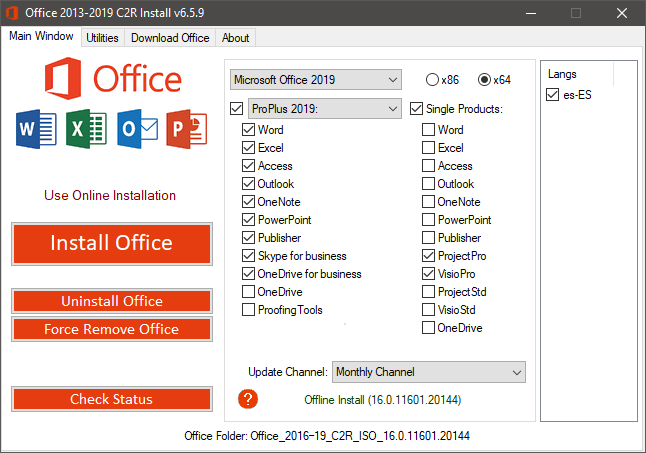The width and height of the screenshot is (646, 453).
Task: Click the Excel application logo
Action: (87, 129)
